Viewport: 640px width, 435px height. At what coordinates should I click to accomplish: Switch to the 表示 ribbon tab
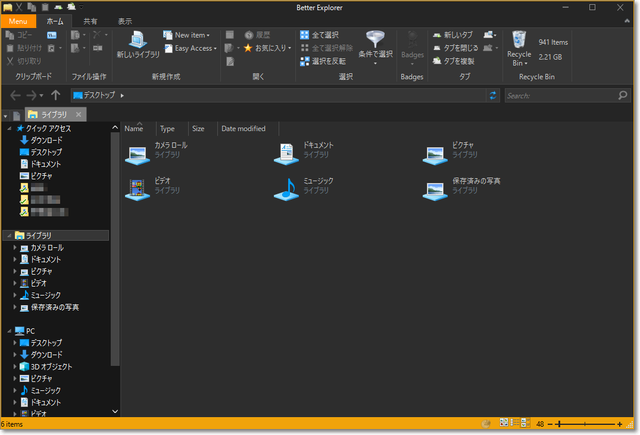pos(124,20)
